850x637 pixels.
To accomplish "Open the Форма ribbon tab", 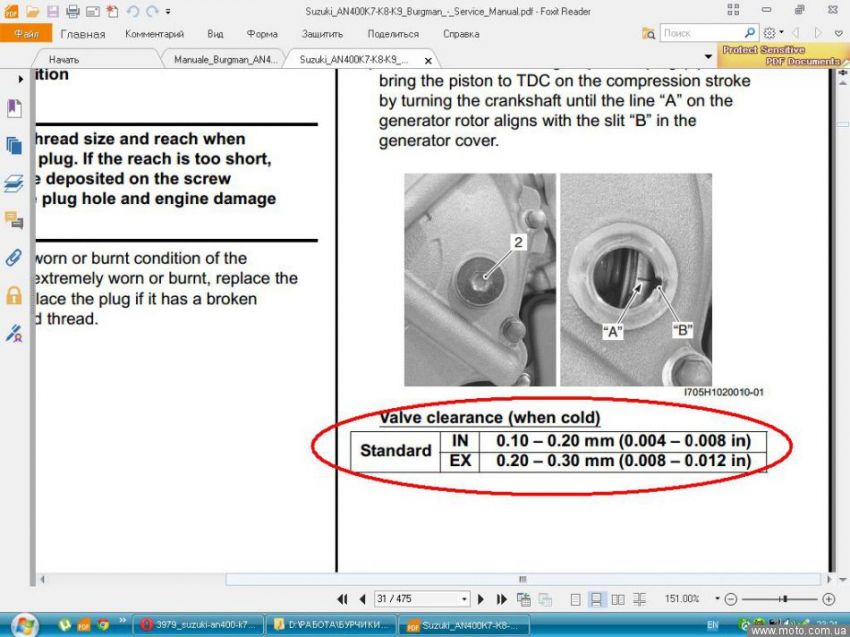I will [262, 34].
